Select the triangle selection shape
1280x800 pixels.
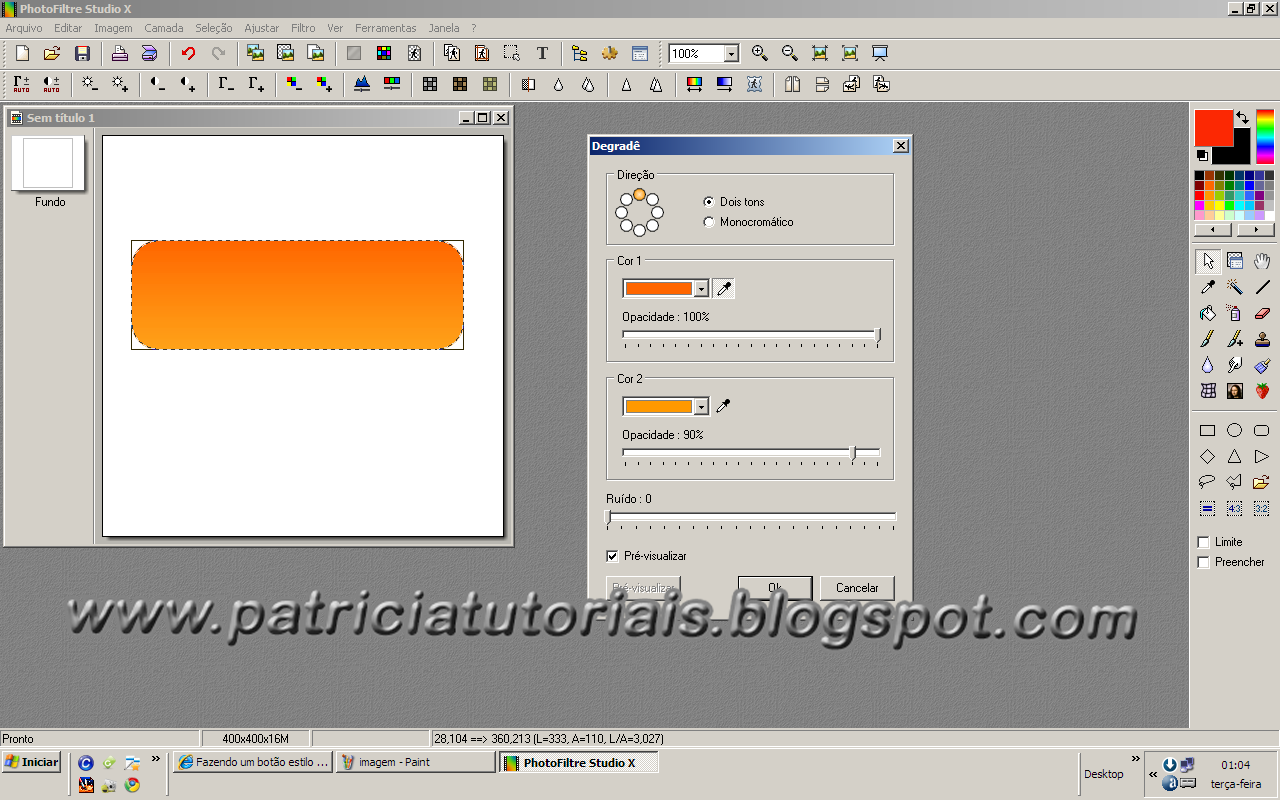coord(1235,457)
